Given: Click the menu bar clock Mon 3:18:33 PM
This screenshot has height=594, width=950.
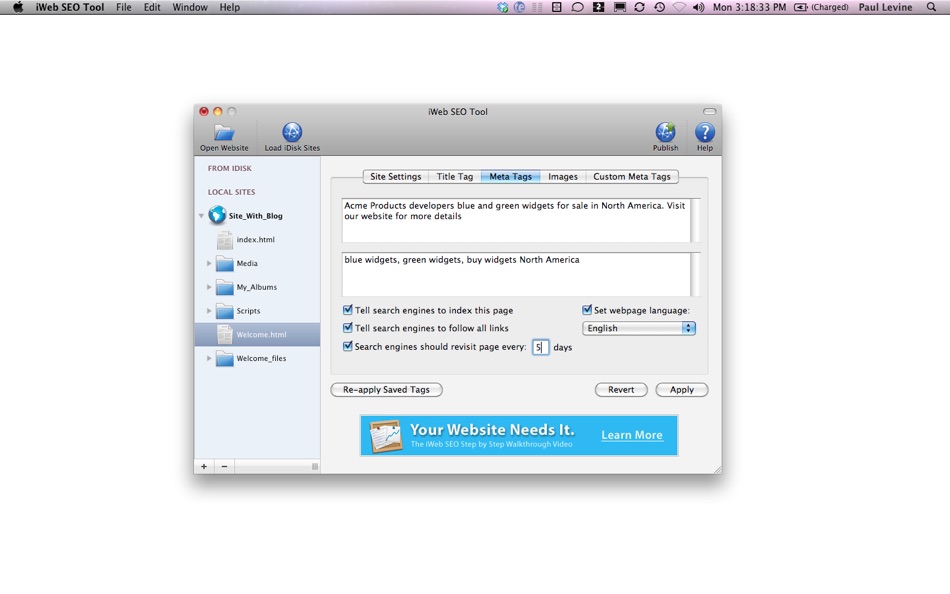Looking at the screenshot, I should (749, 7).
